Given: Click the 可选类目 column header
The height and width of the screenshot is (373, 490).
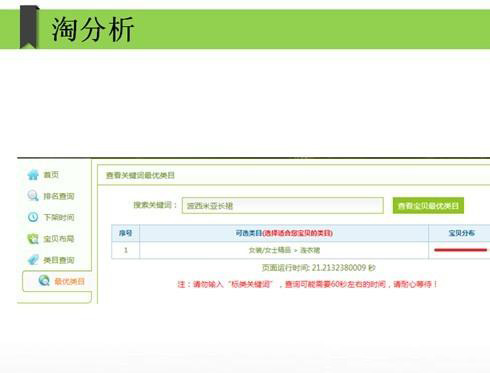Looking at the screenshot, I should click(x=284, y=233).
